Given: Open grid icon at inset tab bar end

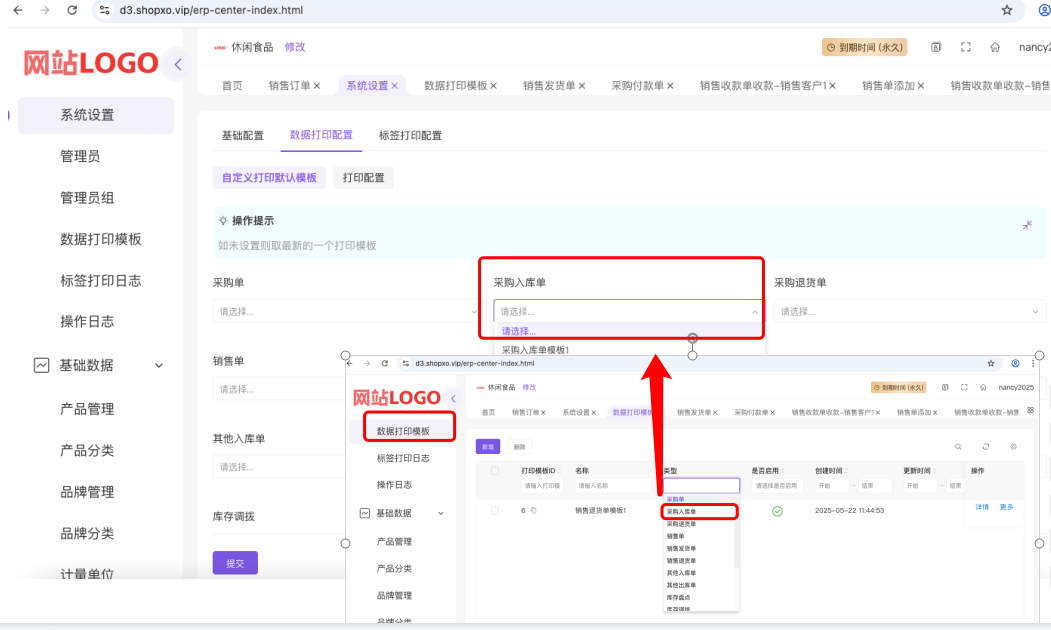Looking at the screenshot, I should click(x=1031, y=410).
